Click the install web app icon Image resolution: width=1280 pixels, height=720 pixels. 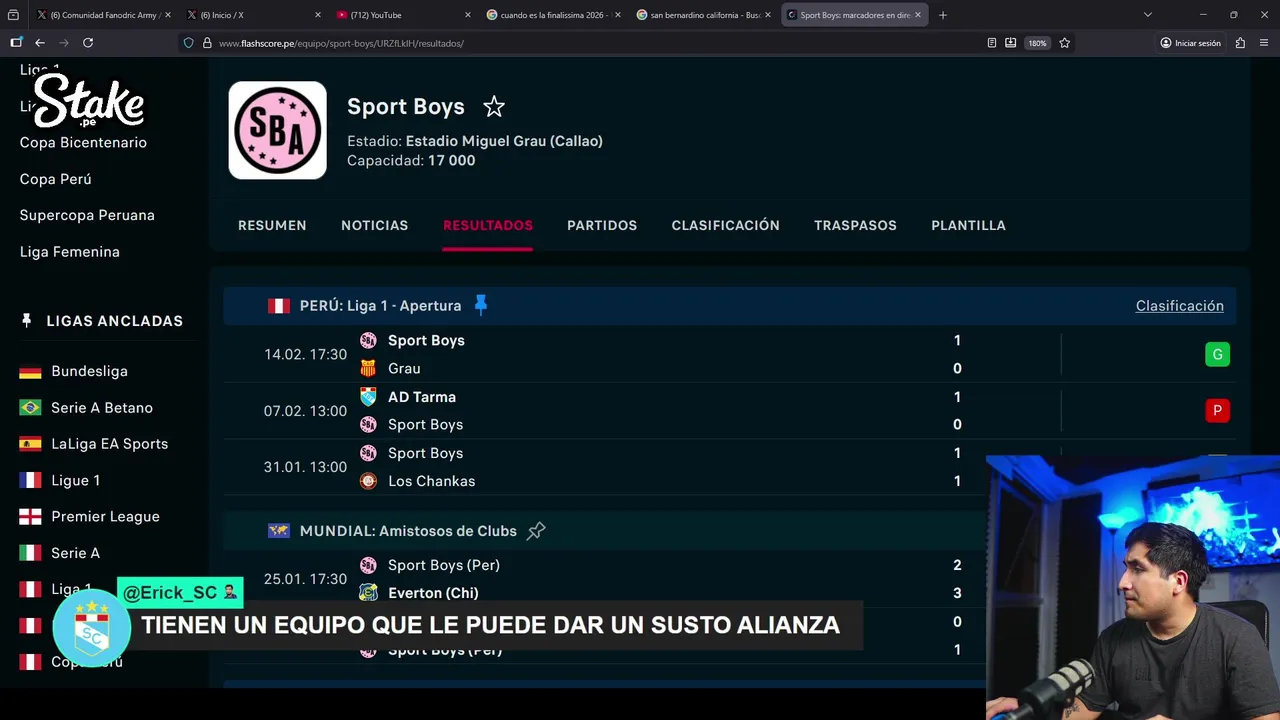point(1011,43)
